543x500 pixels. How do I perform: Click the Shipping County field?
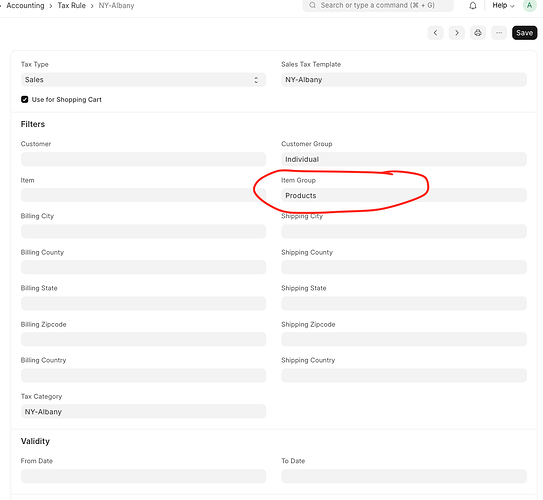click(404, 267)
